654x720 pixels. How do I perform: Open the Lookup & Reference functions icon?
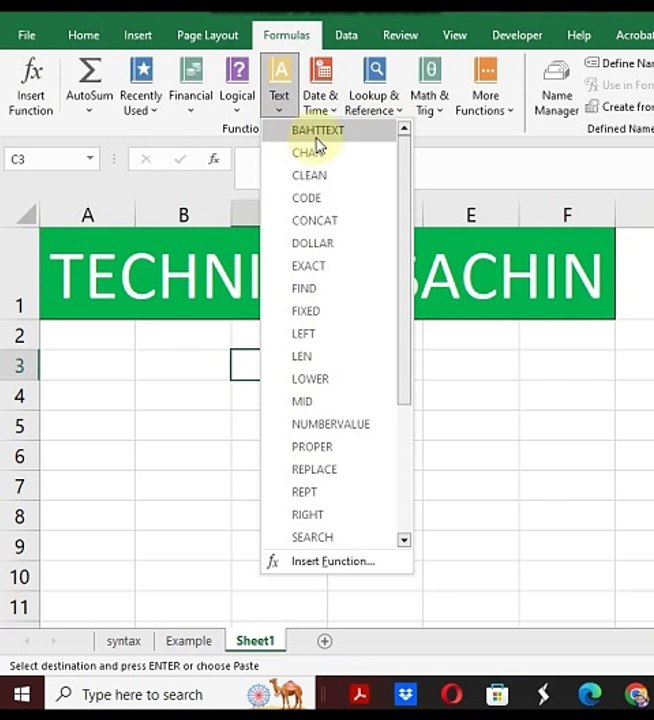coord(374,70)
